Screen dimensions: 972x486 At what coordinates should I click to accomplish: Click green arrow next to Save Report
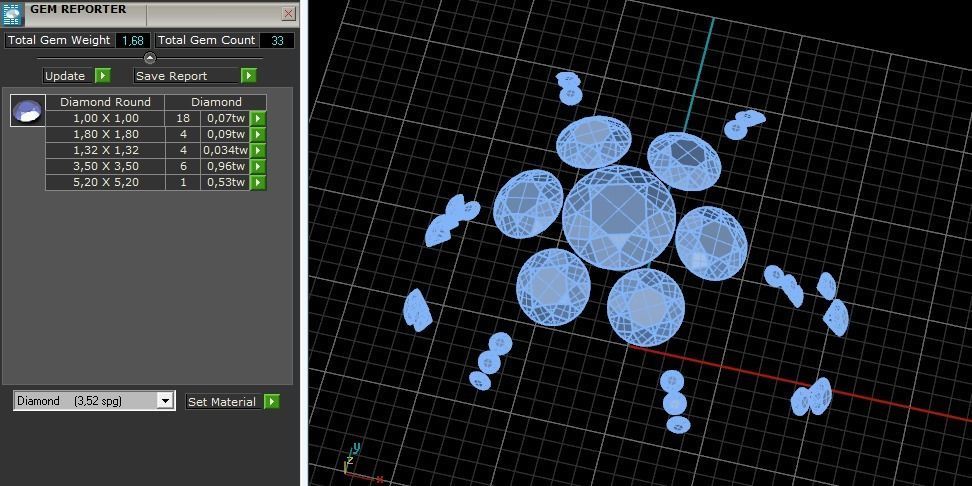point(249,76)
